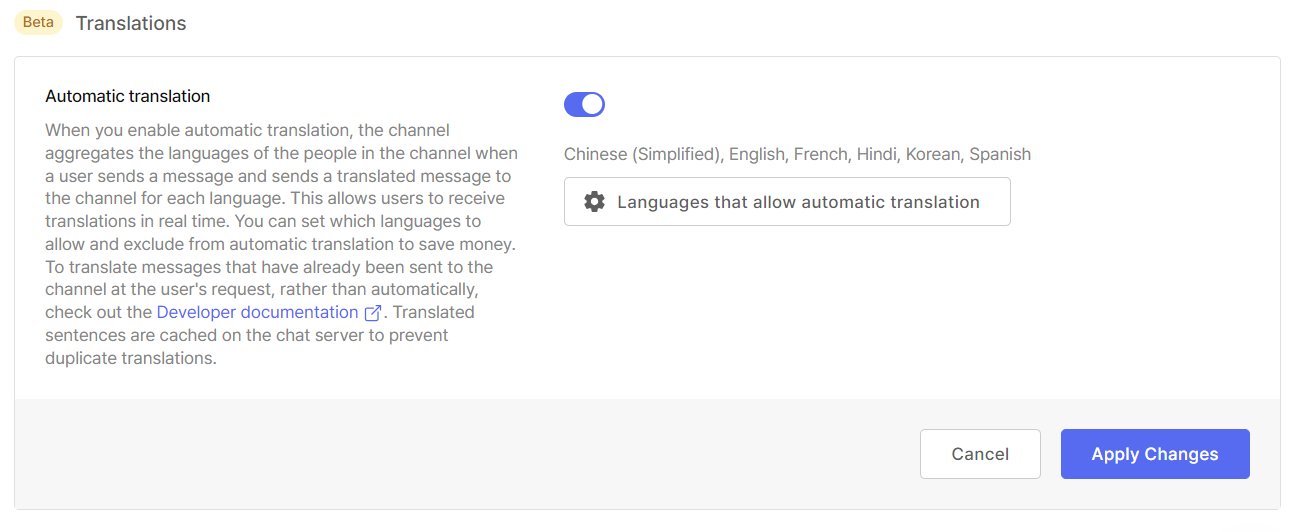Open the Developer documentation link
Viewport: 1301px width, 532px height.
click(258, 312)
